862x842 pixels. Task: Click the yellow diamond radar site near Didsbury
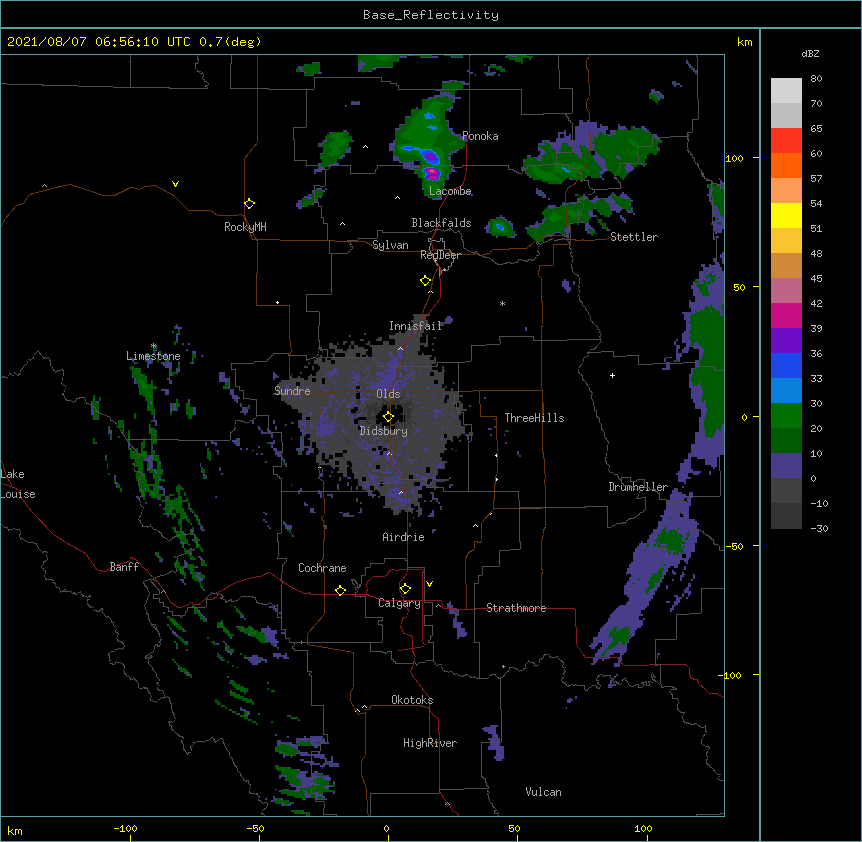pyautogui.click(x=389, y=416)
